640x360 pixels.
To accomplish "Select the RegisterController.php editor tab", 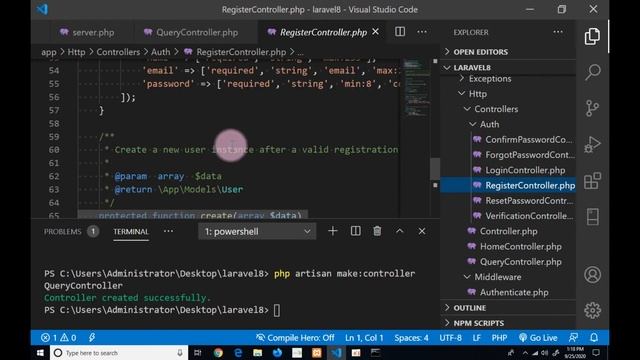I will click(323, 32).
